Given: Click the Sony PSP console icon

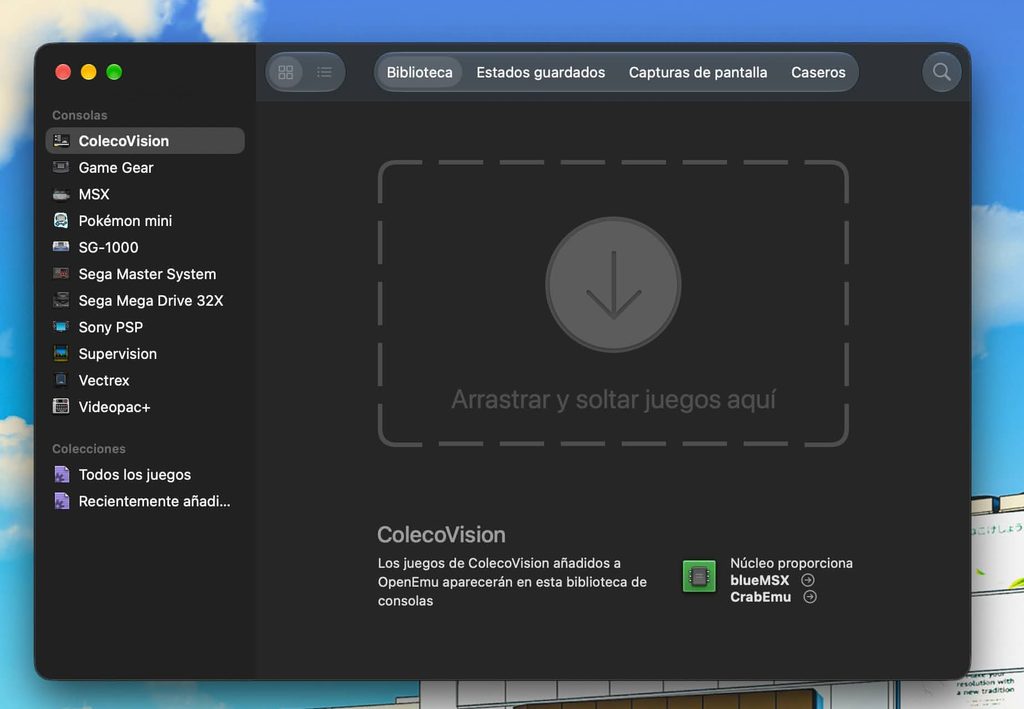Looking at the screenshot, I should [x=61, y=326].
